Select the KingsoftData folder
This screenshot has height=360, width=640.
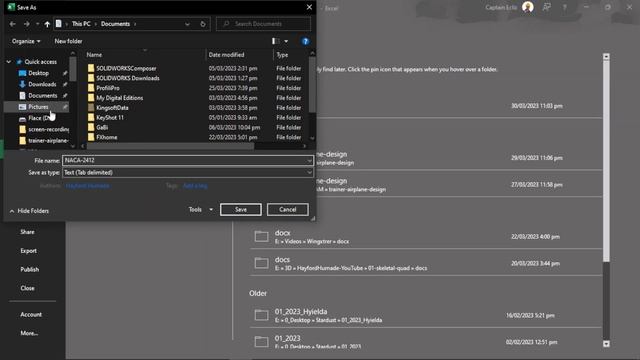click(x=112, y=108)
